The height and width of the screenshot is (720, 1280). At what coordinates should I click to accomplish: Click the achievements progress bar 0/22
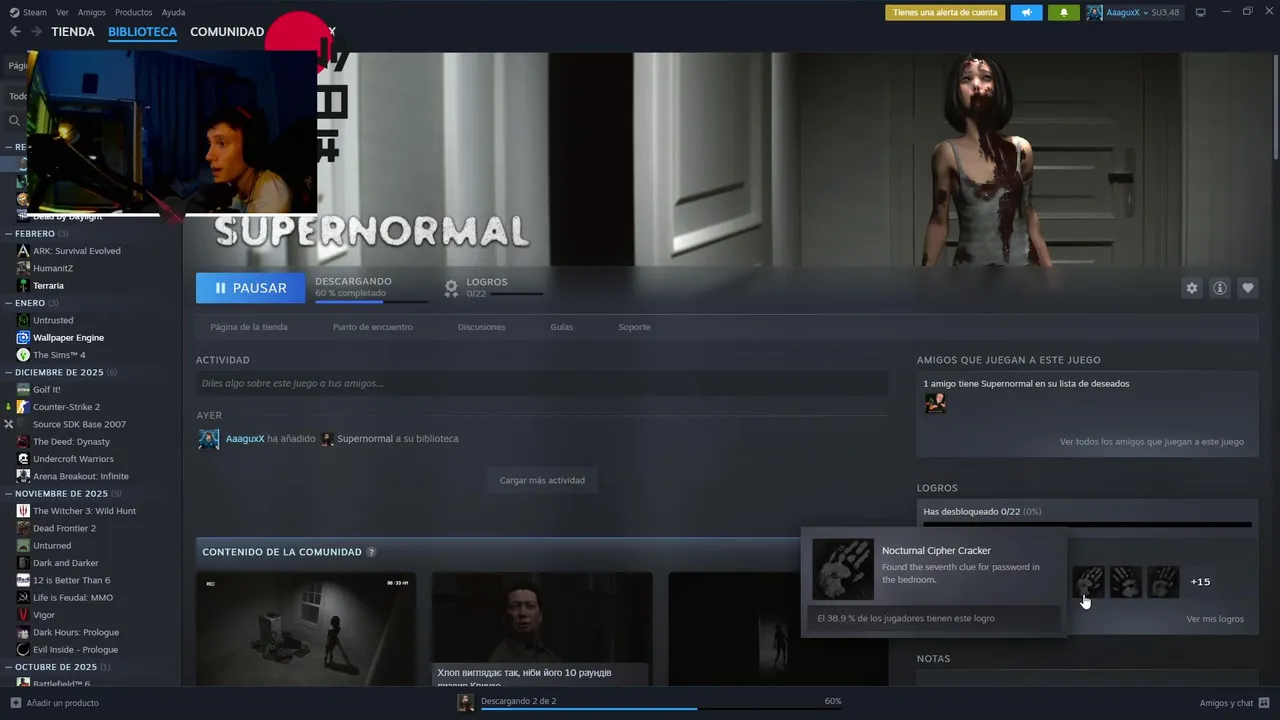[x=1087, y=523]
